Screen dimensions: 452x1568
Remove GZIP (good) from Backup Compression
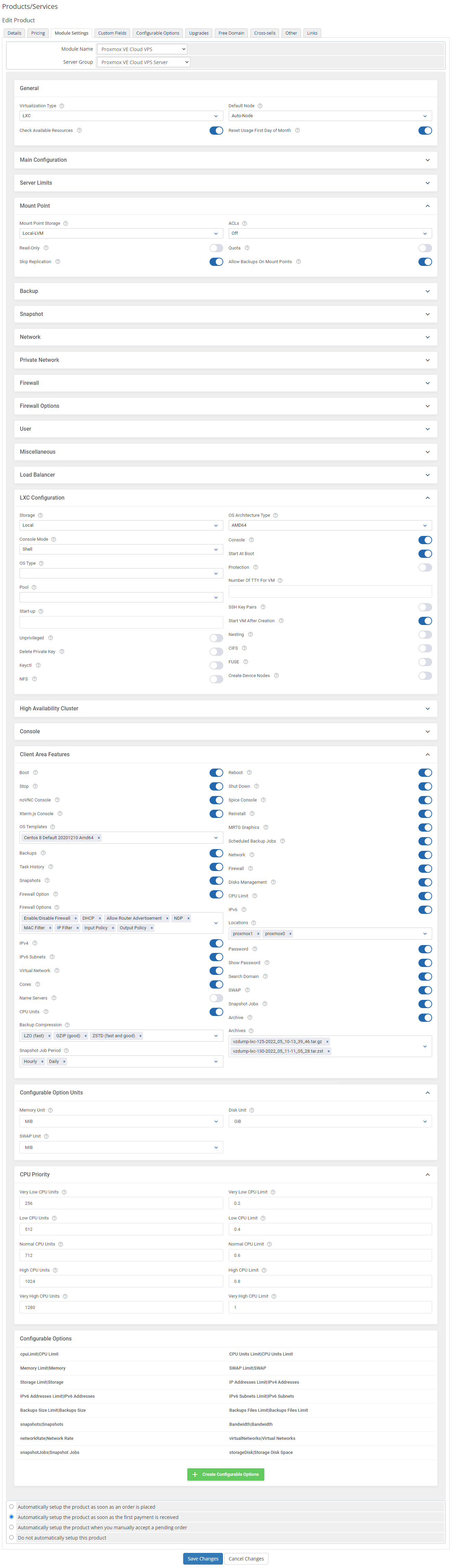tap(85, 1036)
